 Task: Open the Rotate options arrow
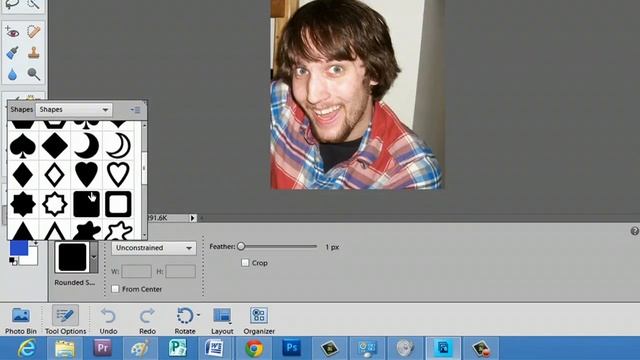198,315
